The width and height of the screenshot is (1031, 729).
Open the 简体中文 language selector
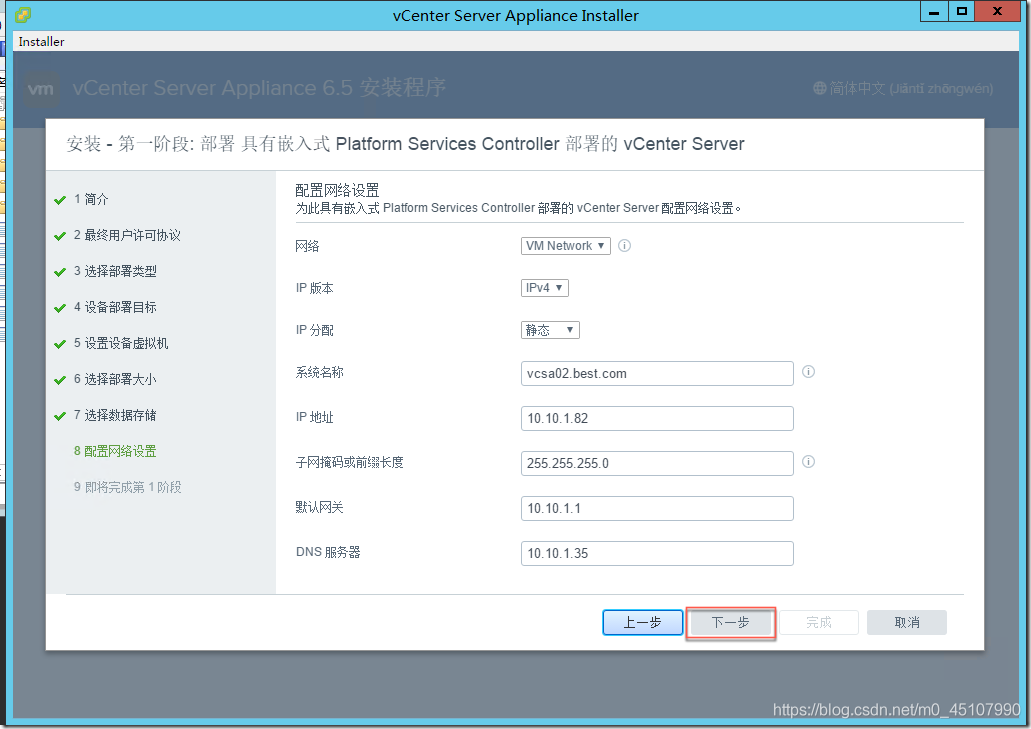click(x=903, y=88)
